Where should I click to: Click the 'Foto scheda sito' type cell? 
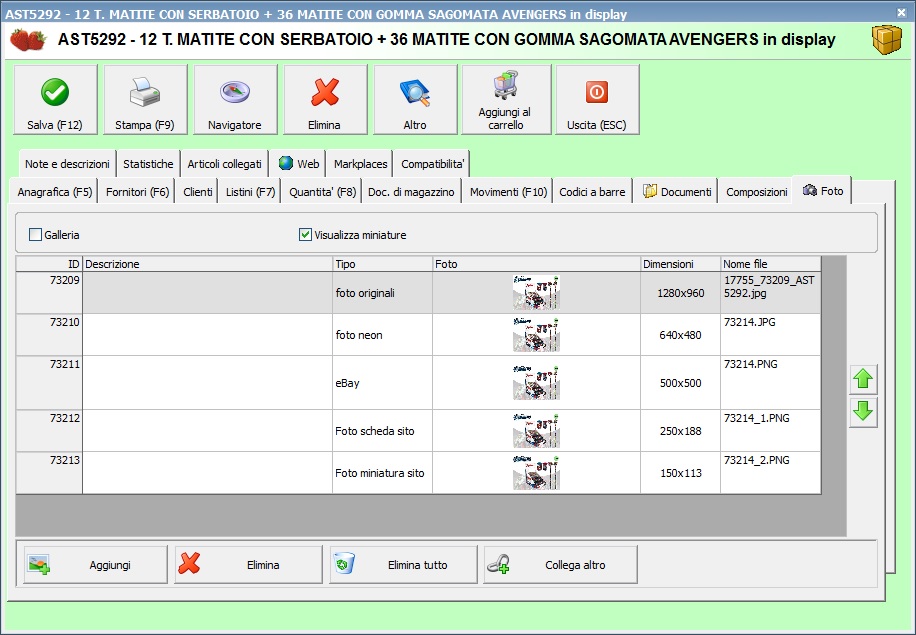point(383,431)
